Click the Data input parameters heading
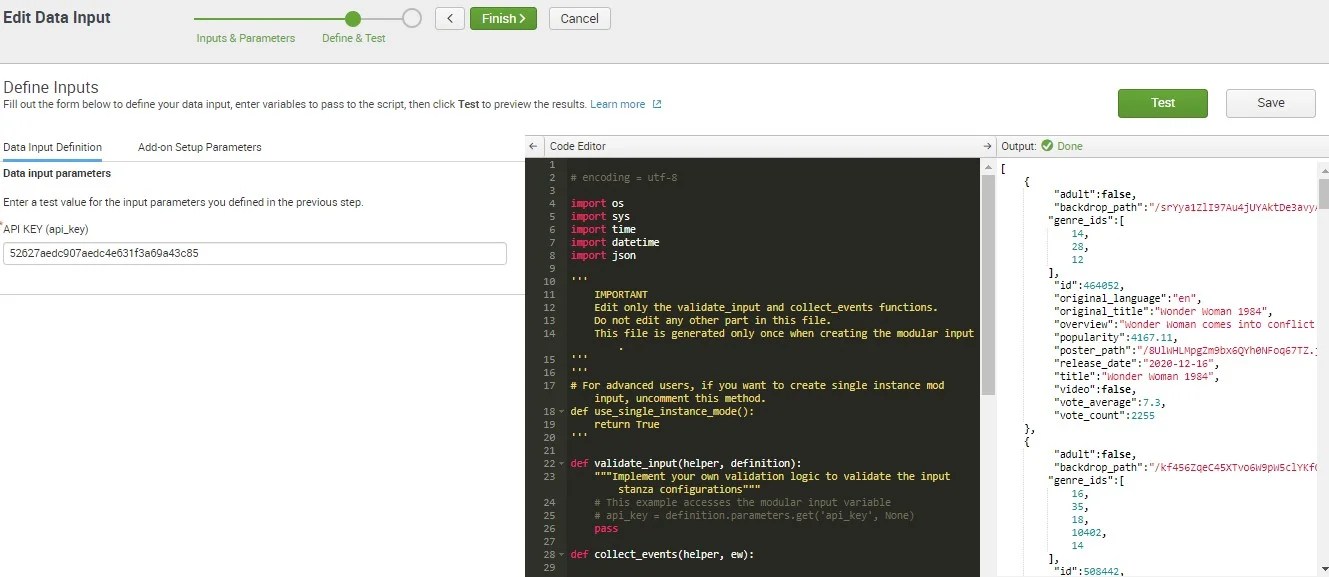The width and height of the screenshot is (1329, 577). [57, 174]
